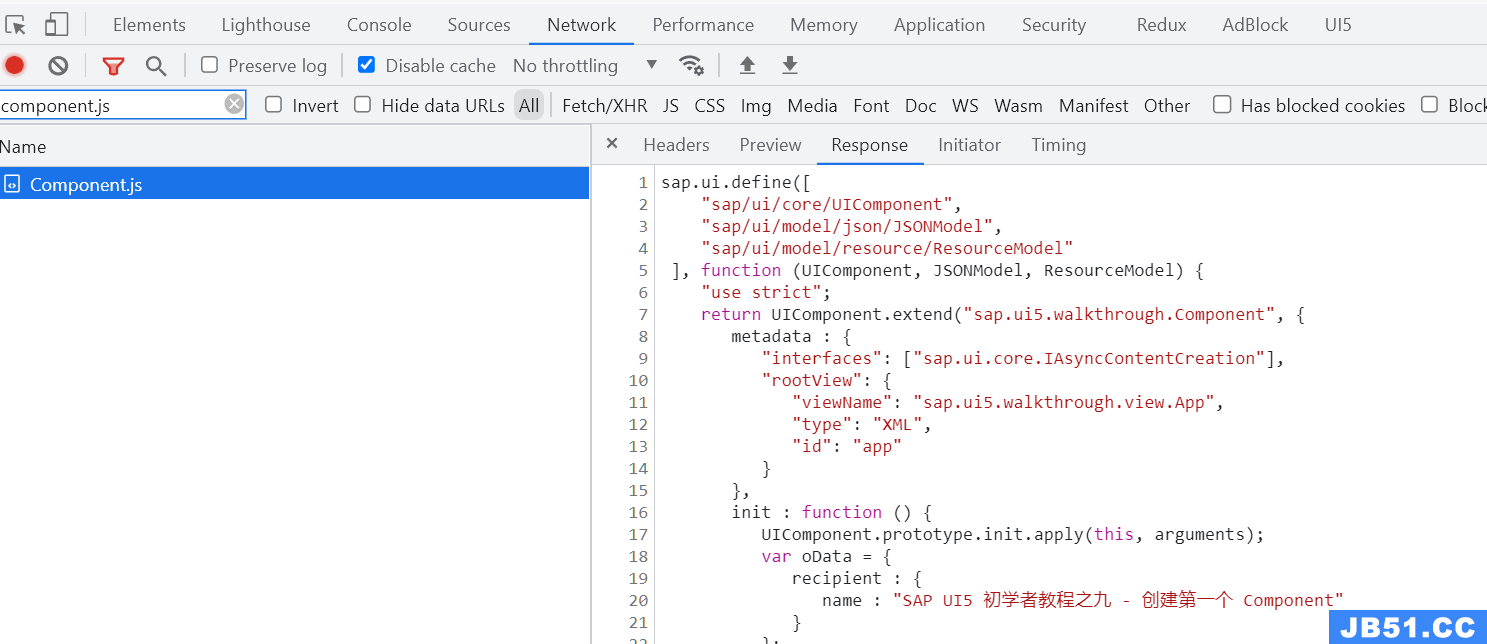Click the red record network log button
This screenshot has height=644, width=1487.
point(14,65)
